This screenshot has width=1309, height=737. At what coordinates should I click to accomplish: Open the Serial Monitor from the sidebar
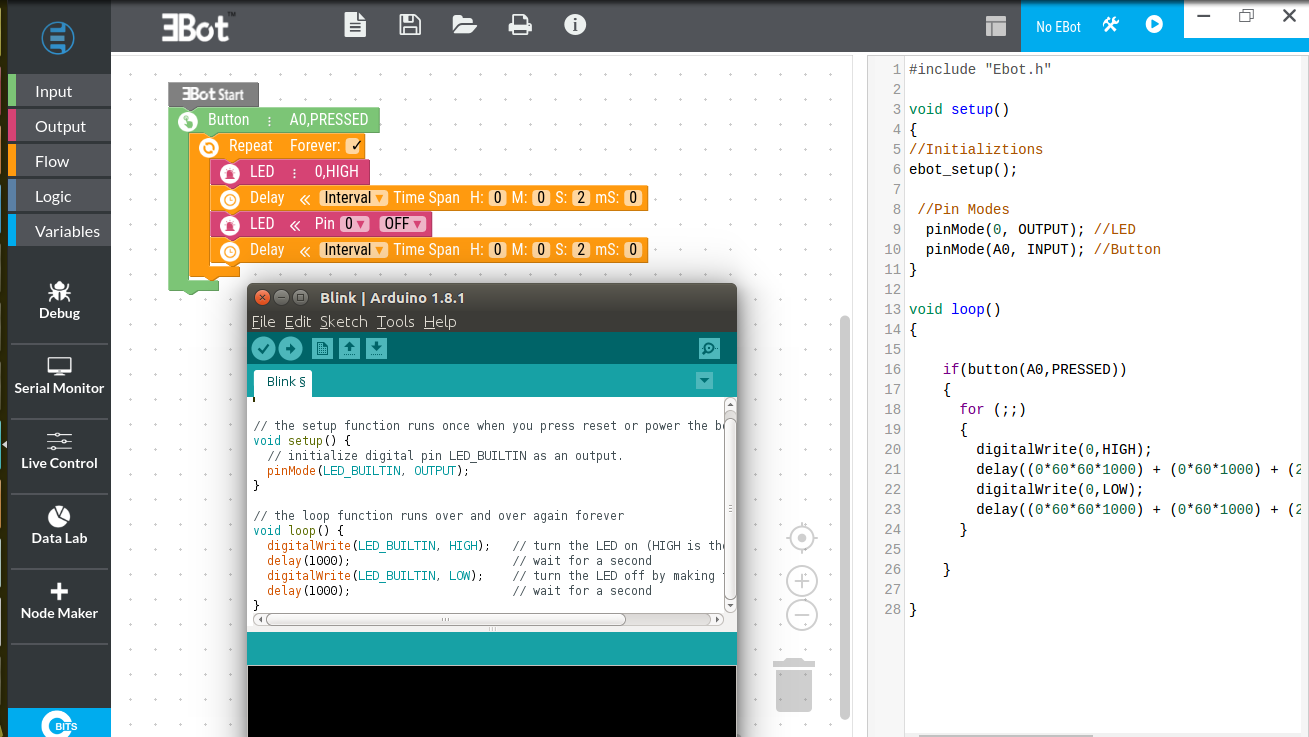pyautogui.click(x=59, y=375)
